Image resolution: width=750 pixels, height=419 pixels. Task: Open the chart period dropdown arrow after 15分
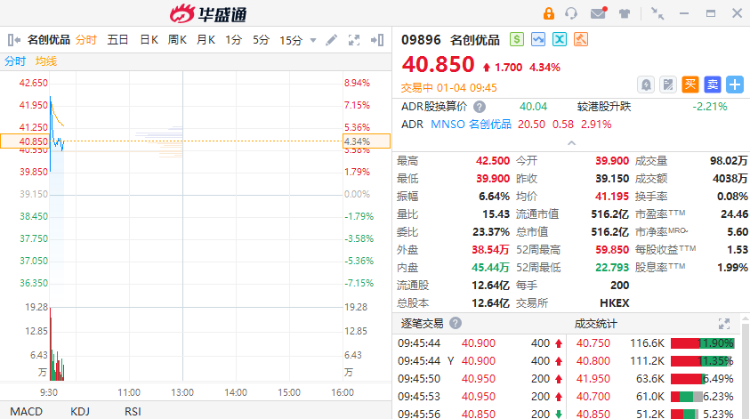pos(313,40)
